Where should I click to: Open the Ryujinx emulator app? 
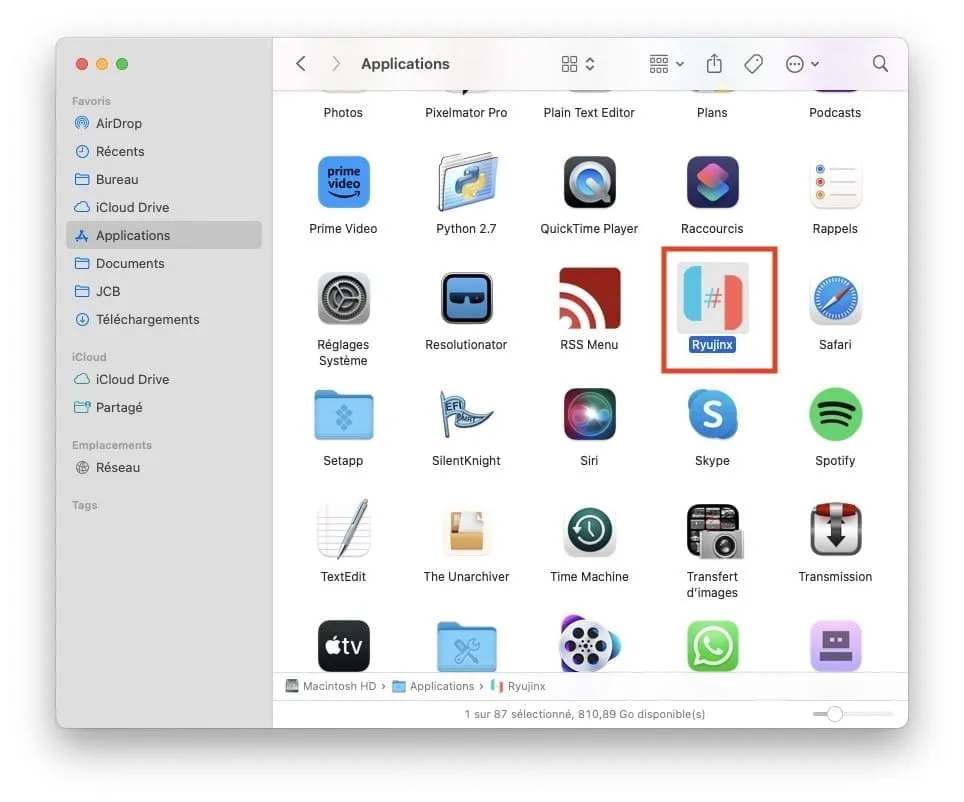(x=713, y=298)
